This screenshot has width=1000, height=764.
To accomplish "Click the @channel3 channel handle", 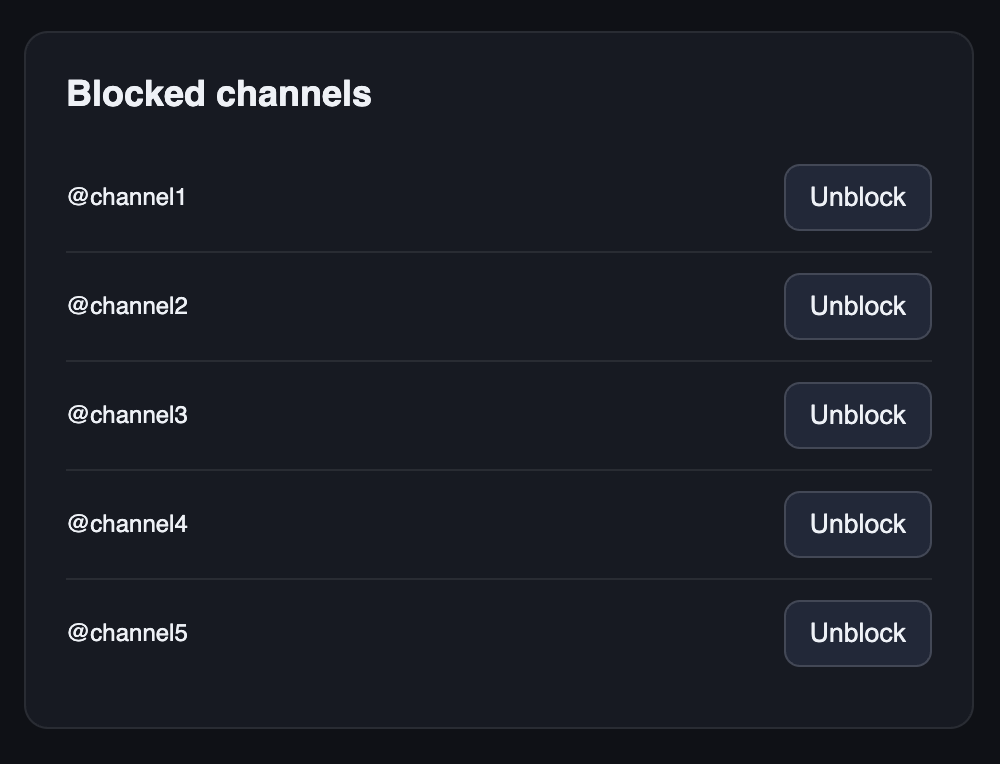I will (126, 415).
